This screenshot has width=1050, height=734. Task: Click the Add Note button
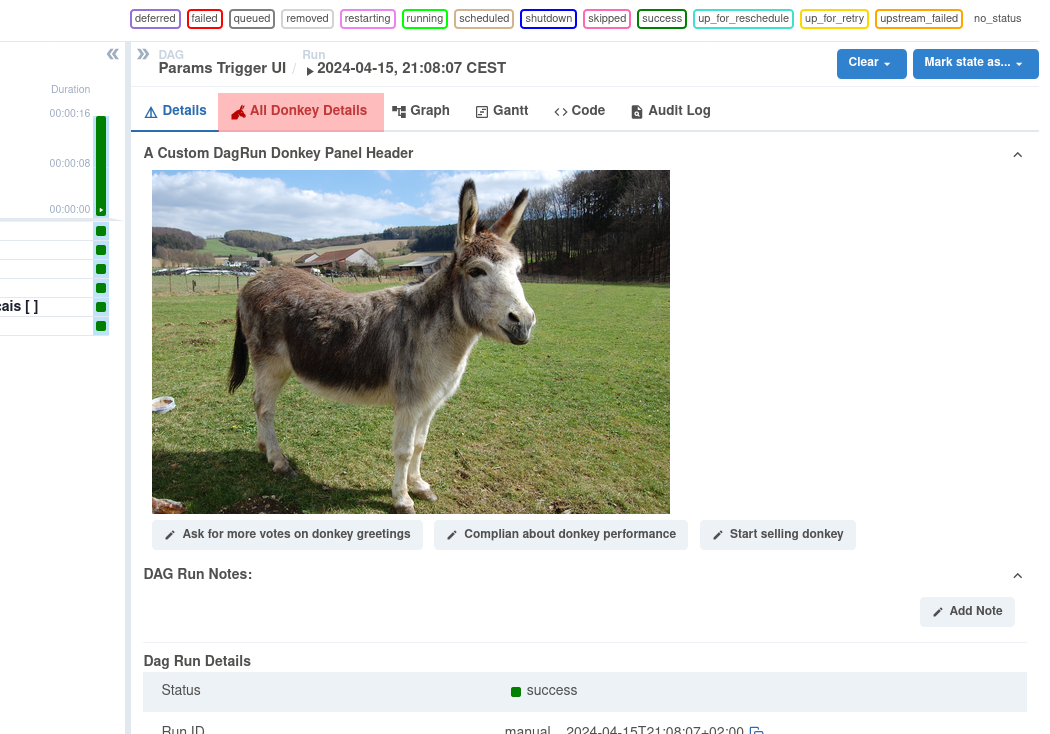click(967, 611)
